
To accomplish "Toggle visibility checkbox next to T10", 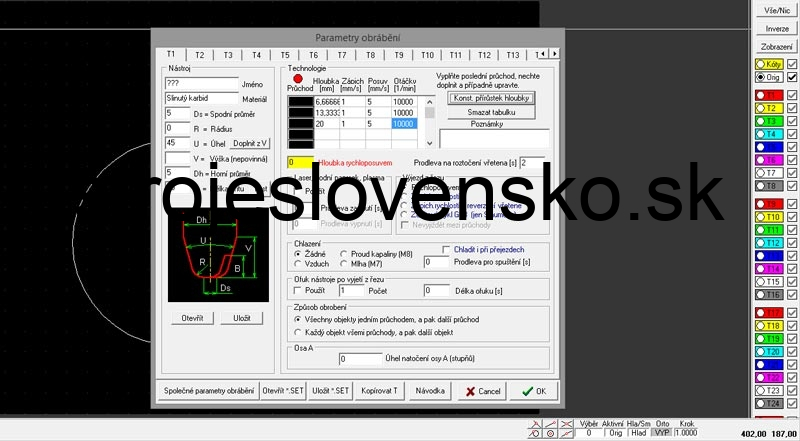I will point(791,217).
